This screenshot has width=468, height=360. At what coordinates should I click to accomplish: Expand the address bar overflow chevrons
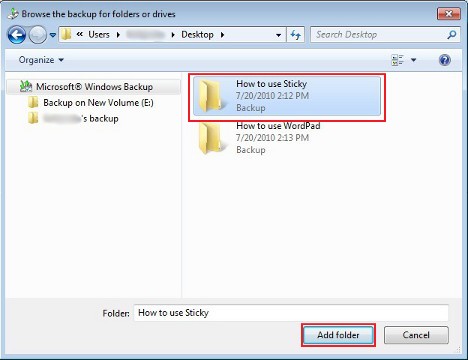coord(79,34)
